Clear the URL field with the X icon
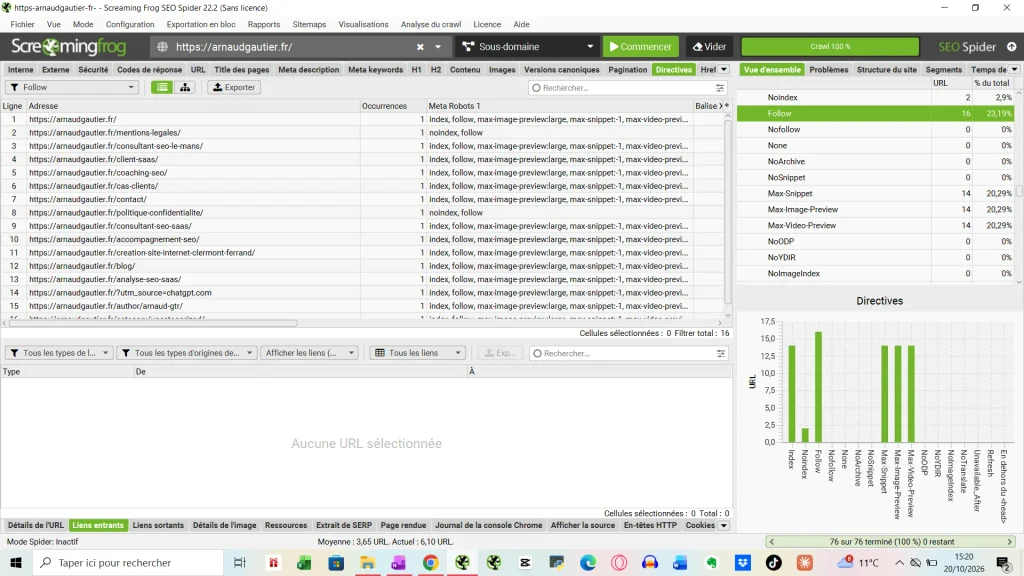1024x576 pixels. pos(420,47)
